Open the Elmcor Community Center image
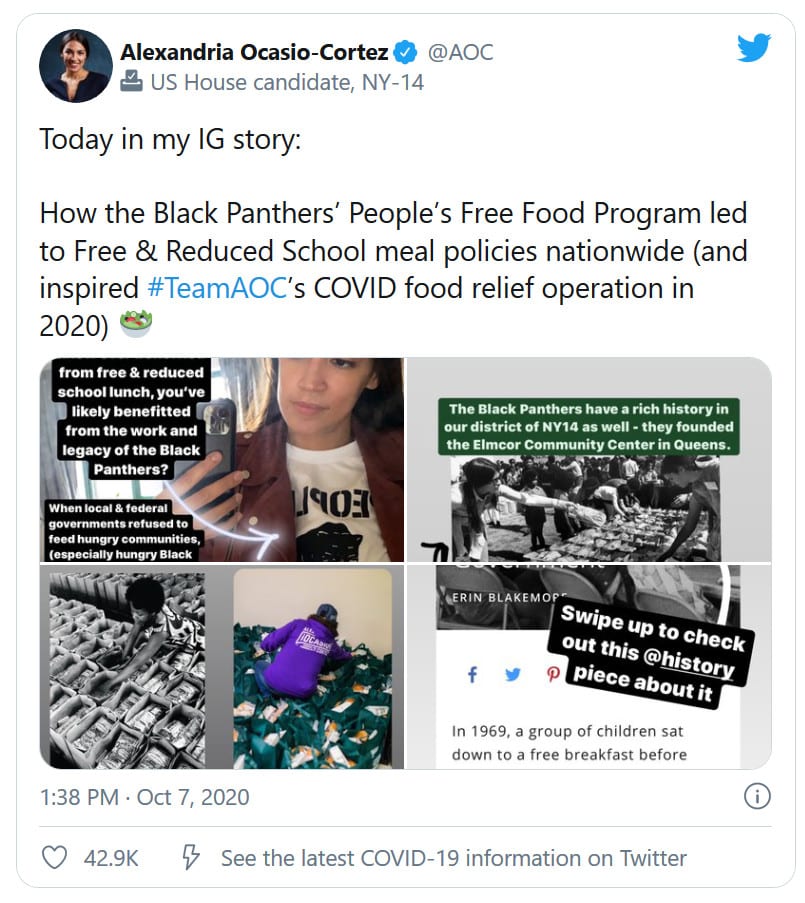 click(x=589, y=459)
